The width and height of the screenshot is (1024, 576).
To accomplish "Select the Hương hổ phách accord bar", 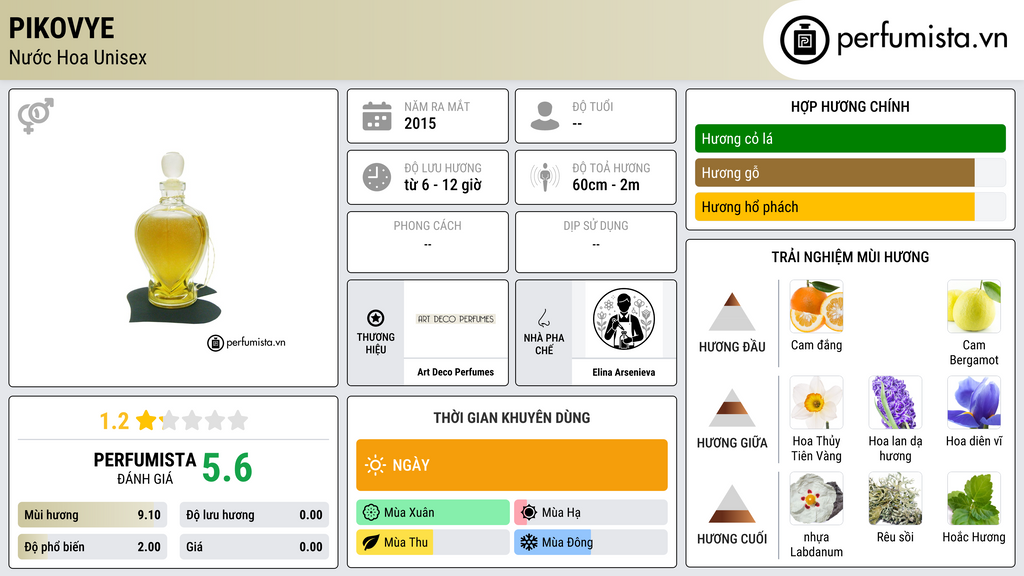I will [x=850, y=206].
